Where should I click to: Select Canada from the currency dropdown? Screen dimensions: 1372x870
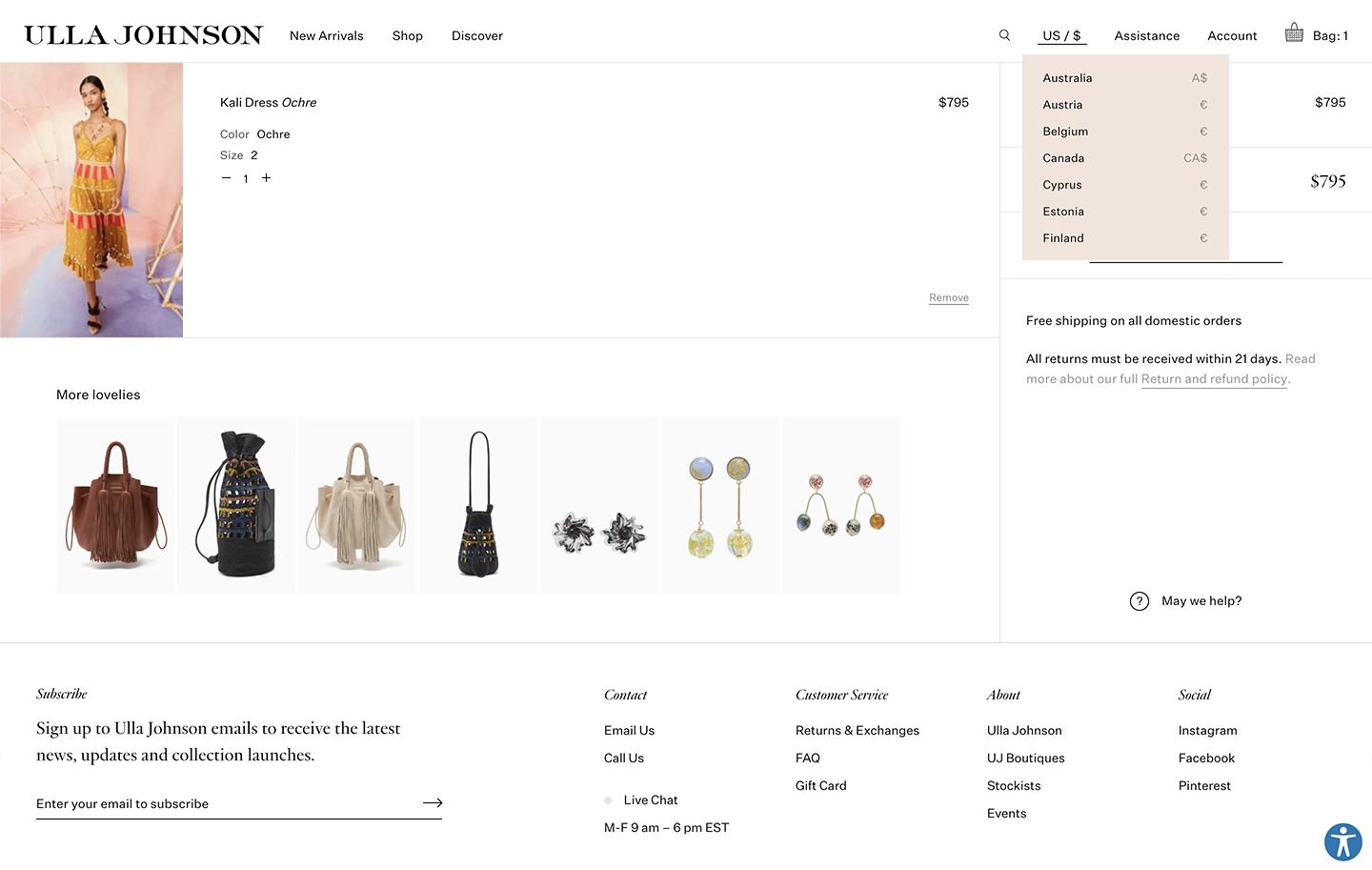click(x=1063, y=157)
